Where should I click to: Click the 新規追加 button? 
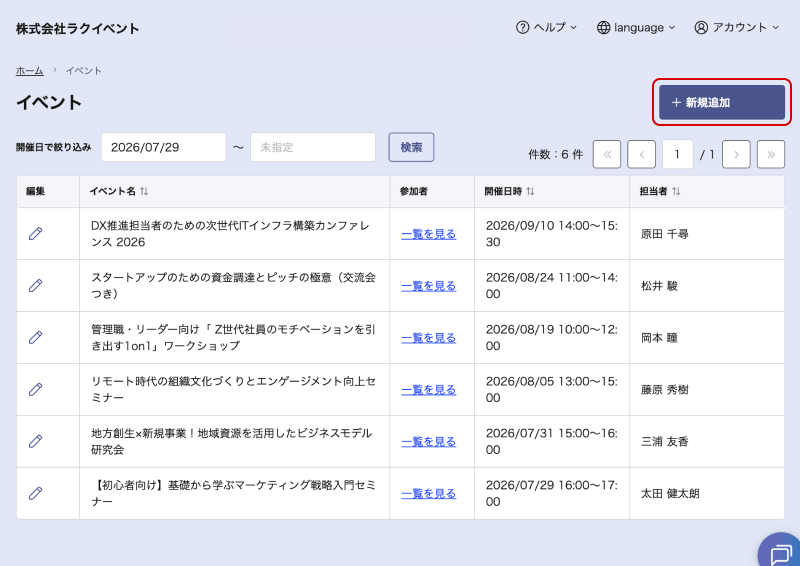coord(722,102)
